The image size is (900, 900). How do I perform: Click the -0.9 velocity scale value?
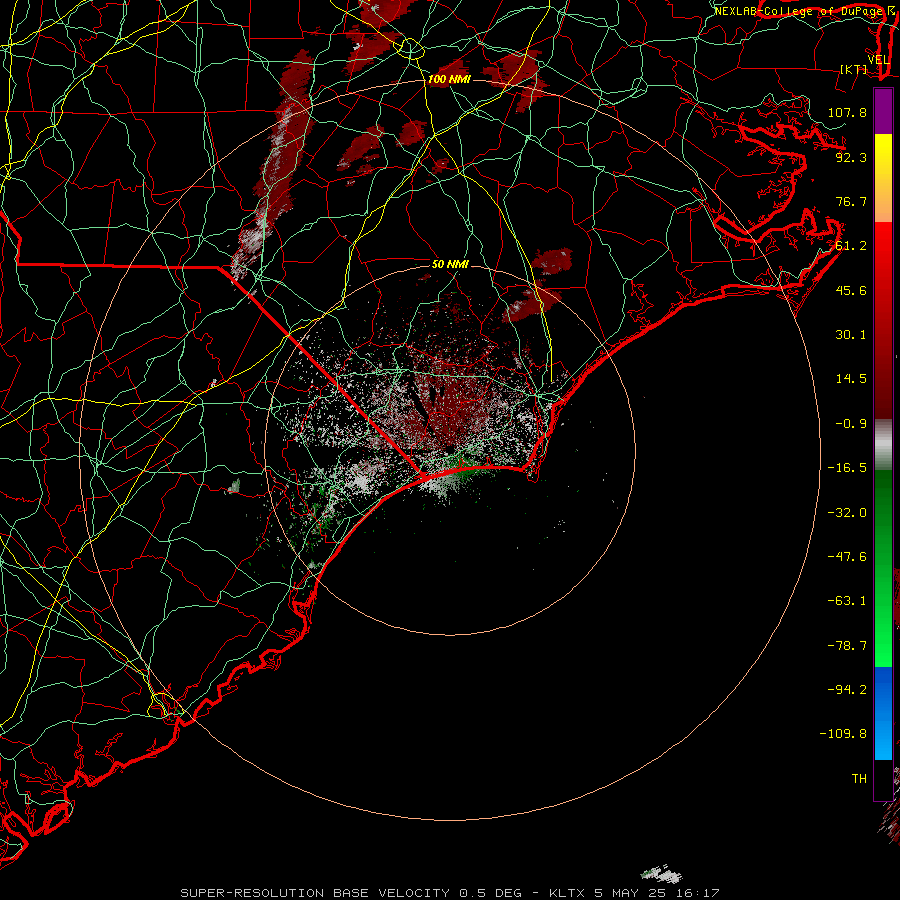(851, 424)
